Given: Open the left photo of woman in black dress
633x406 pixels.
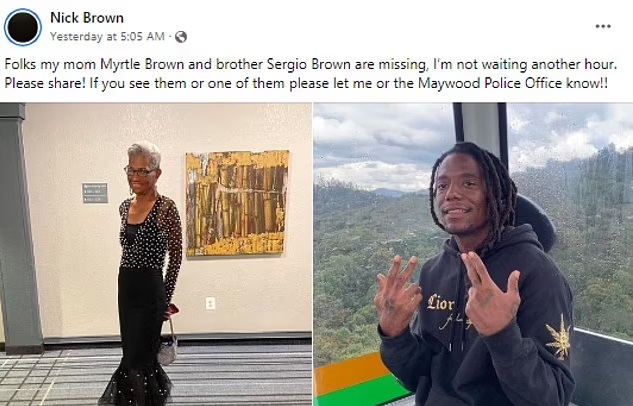Looking at the screenshot, I should pyautogui.click(x=156, y=254).
